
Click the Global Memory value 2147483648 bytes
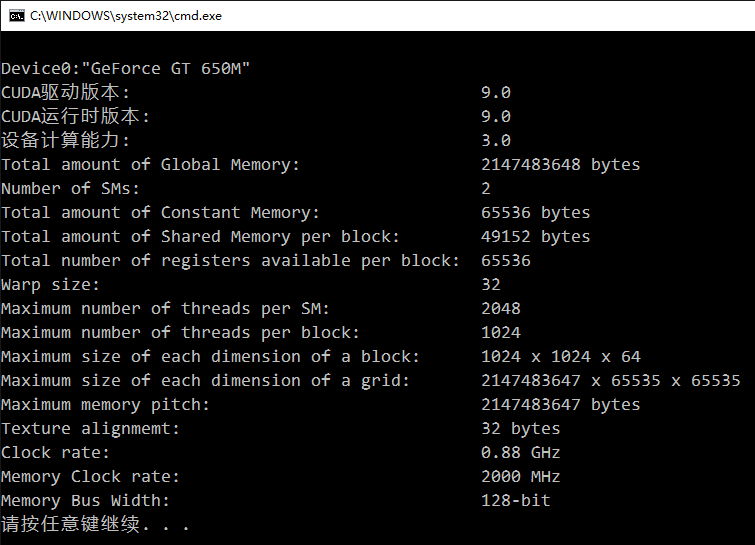click(560, 164)
